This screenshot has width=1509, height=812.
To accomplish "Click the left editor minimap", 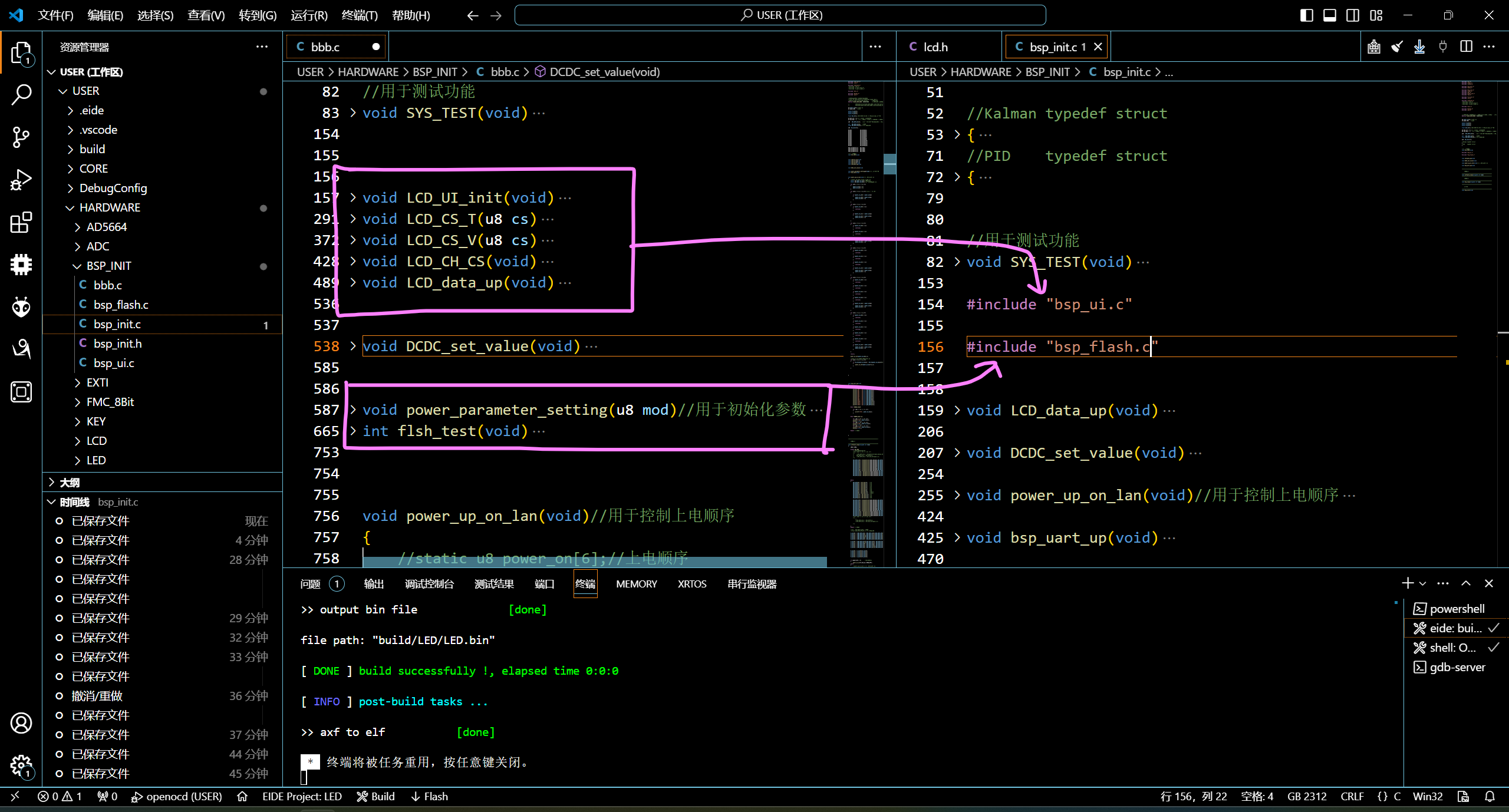I will [866, 324].
